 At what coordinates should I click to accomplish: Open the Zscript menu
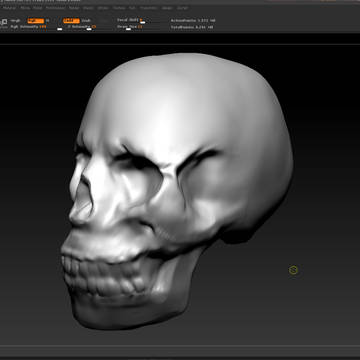(x=182, y=7)
